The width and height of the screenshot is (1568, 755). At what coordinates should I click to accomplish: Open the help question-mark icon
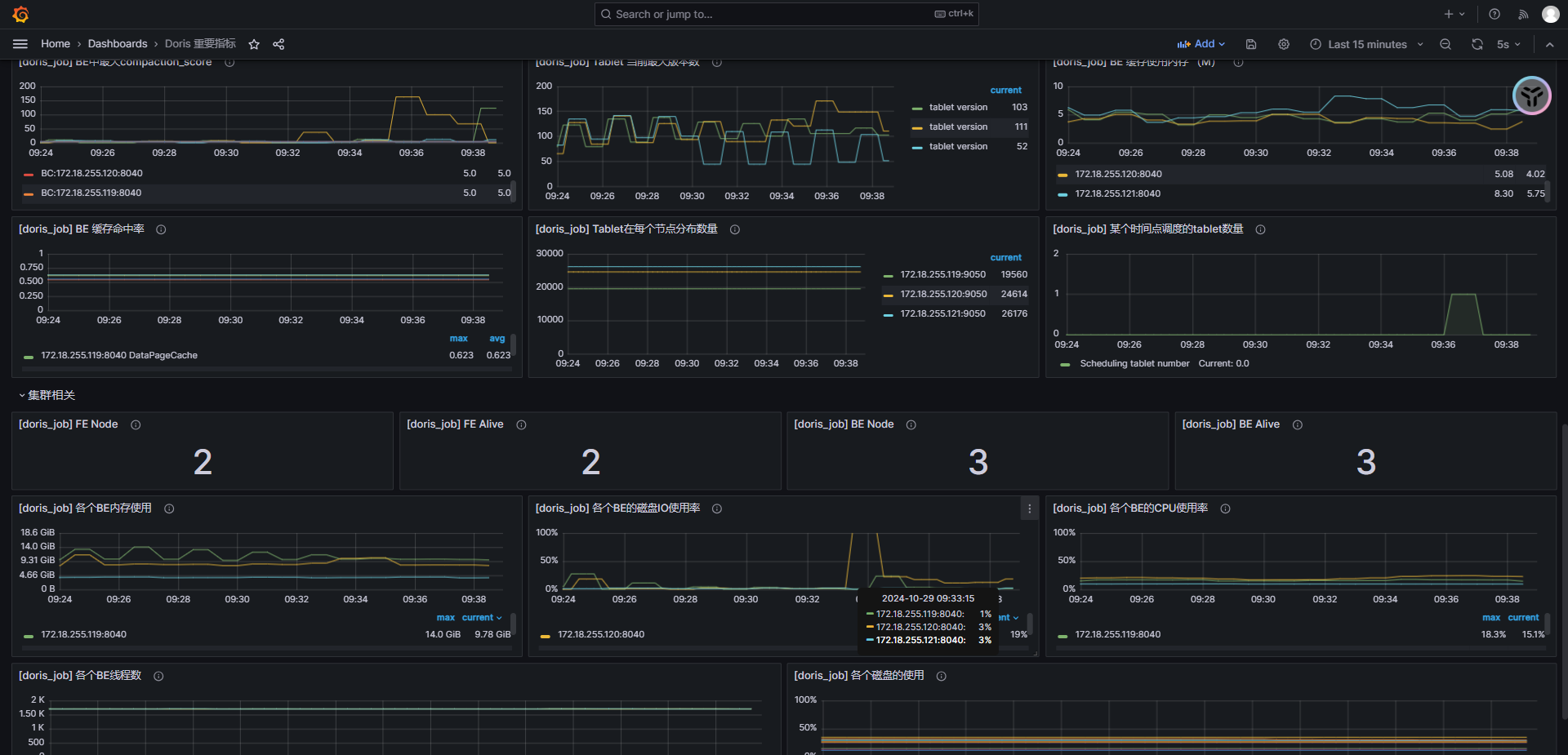(1494, 14)
